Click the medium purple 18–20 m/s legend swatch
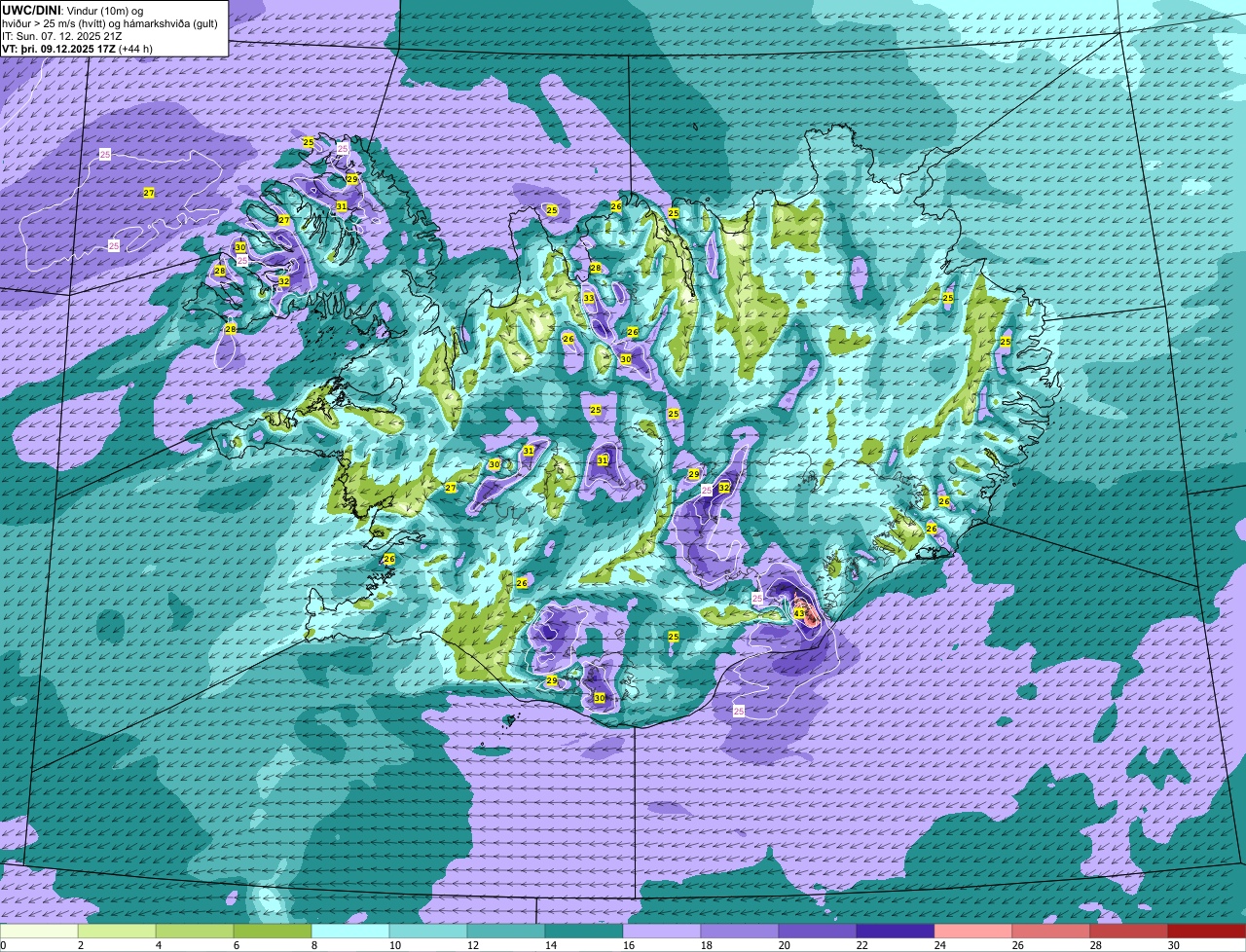This screenshot has width=1246, height=952. [740, 932]
